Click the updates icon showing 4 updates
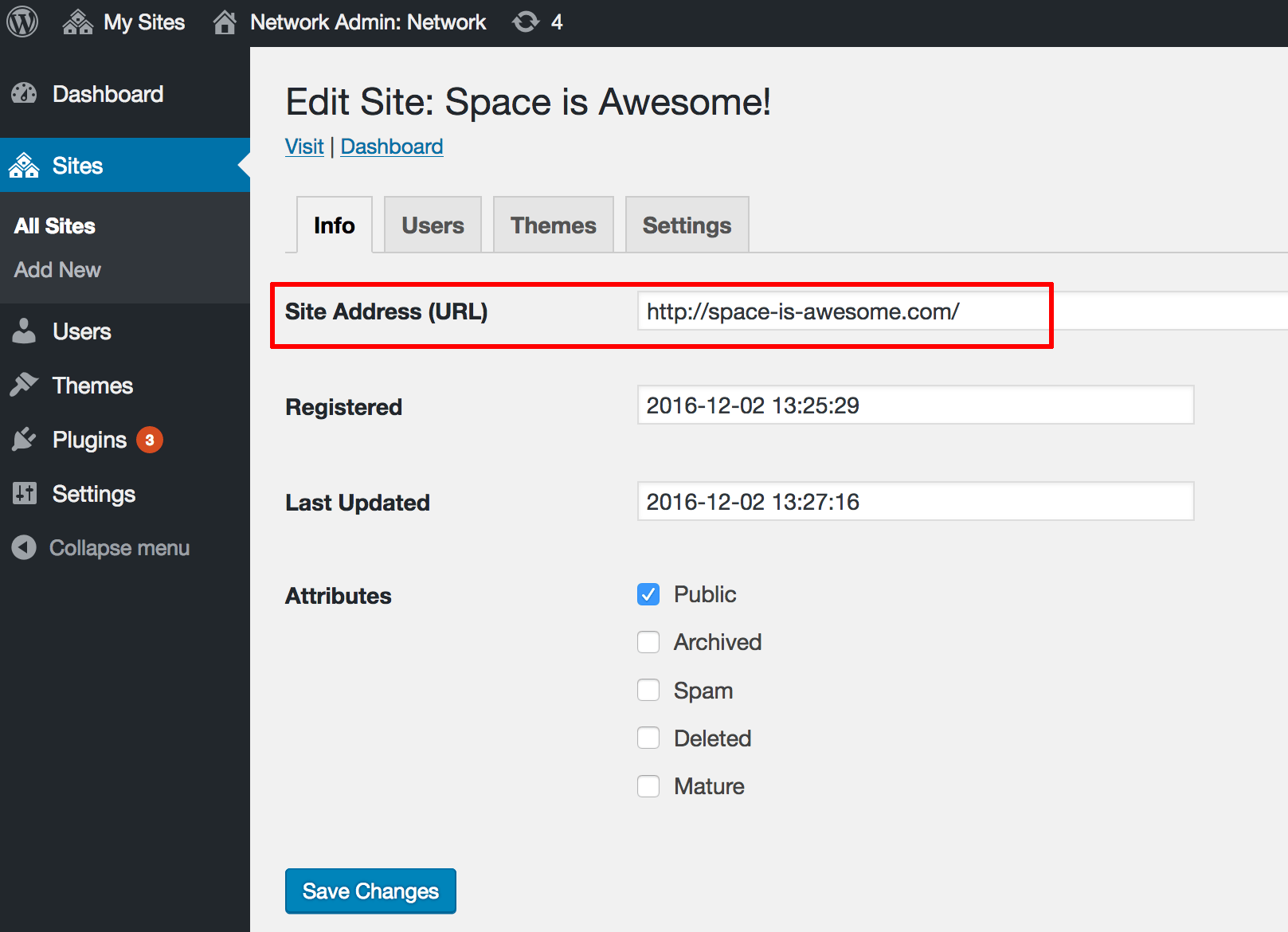Screen dimensions: 1288x932 [537, 22]
